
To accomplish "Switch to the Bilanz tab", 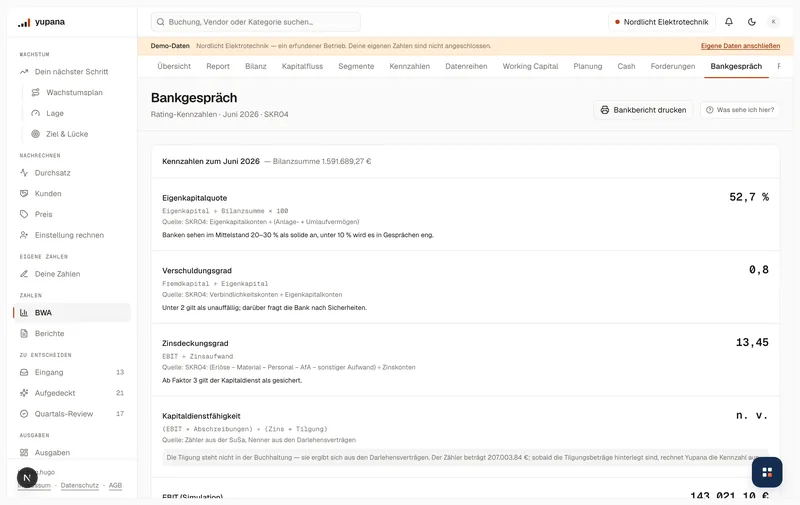I will [256, 66].
